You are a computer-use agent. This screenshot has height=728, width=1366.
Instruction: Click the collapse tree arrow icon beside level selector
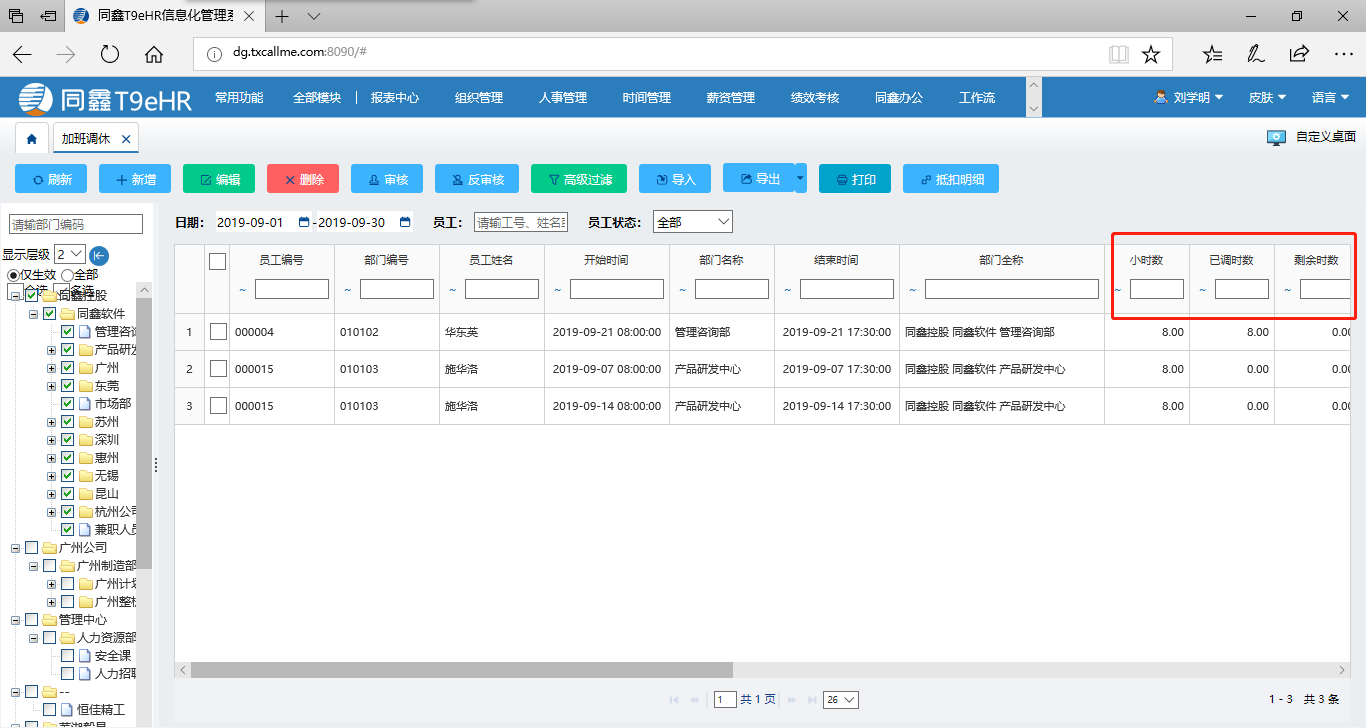coord(99,255)
